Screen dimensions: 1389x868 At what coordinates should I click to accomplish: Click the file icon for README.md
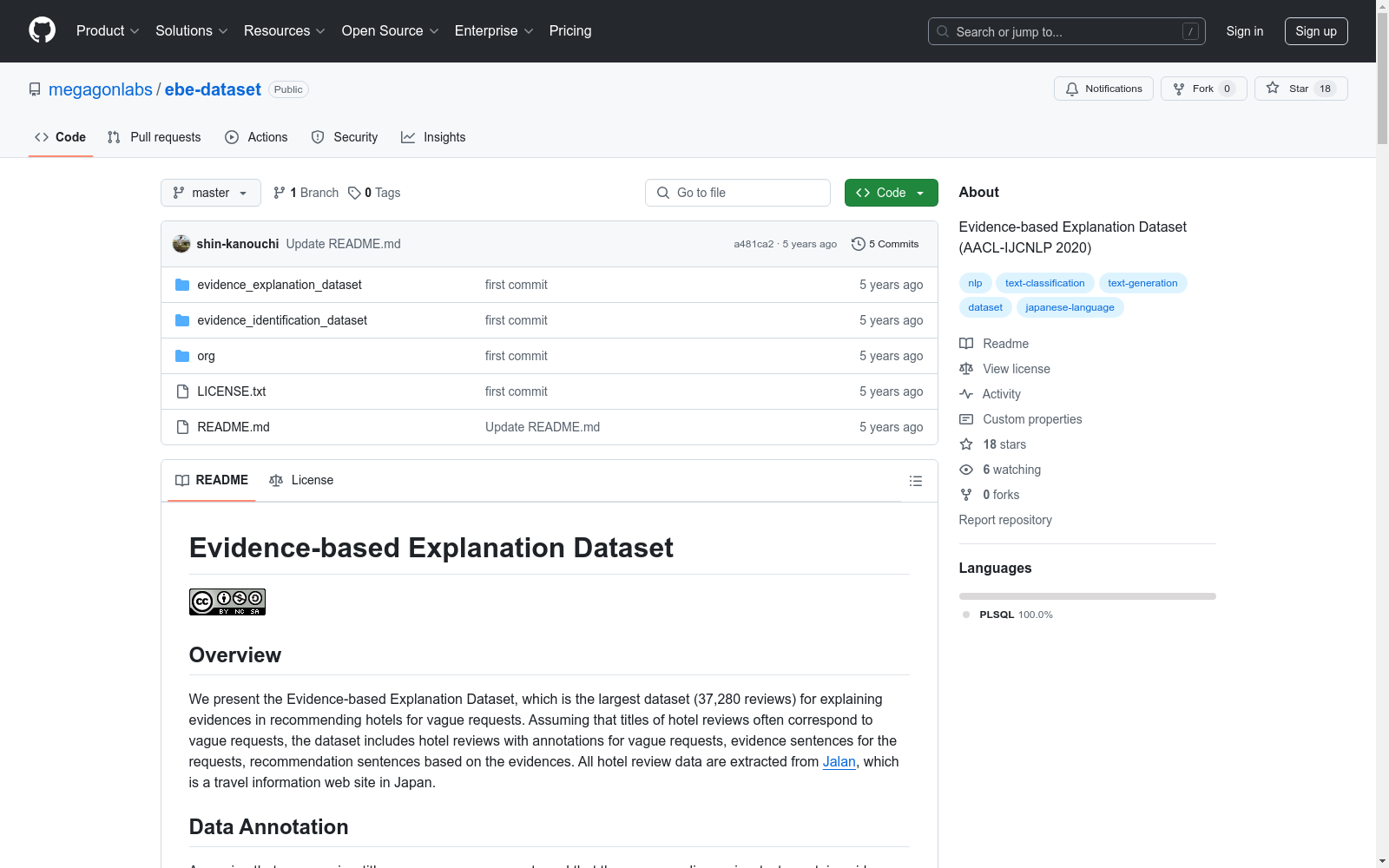point(182,427)
